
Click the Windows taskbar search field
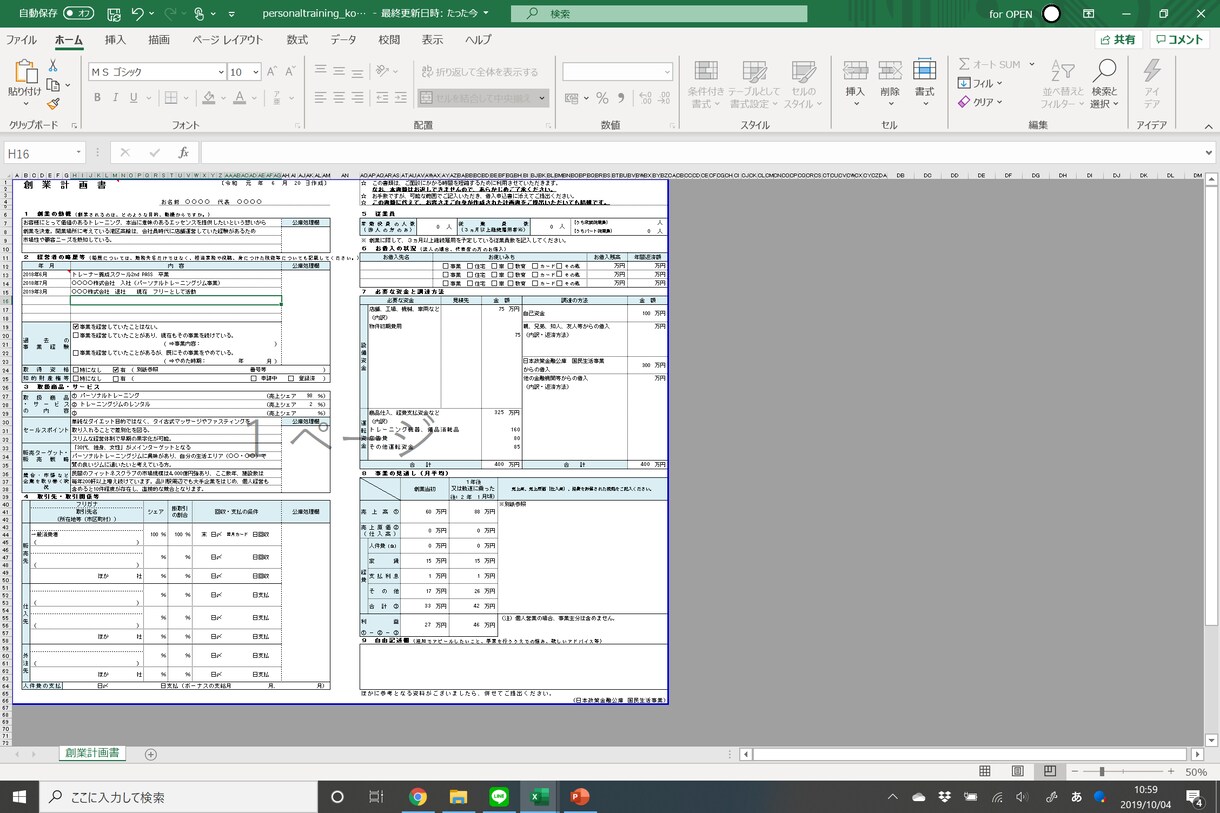point(178,797)
